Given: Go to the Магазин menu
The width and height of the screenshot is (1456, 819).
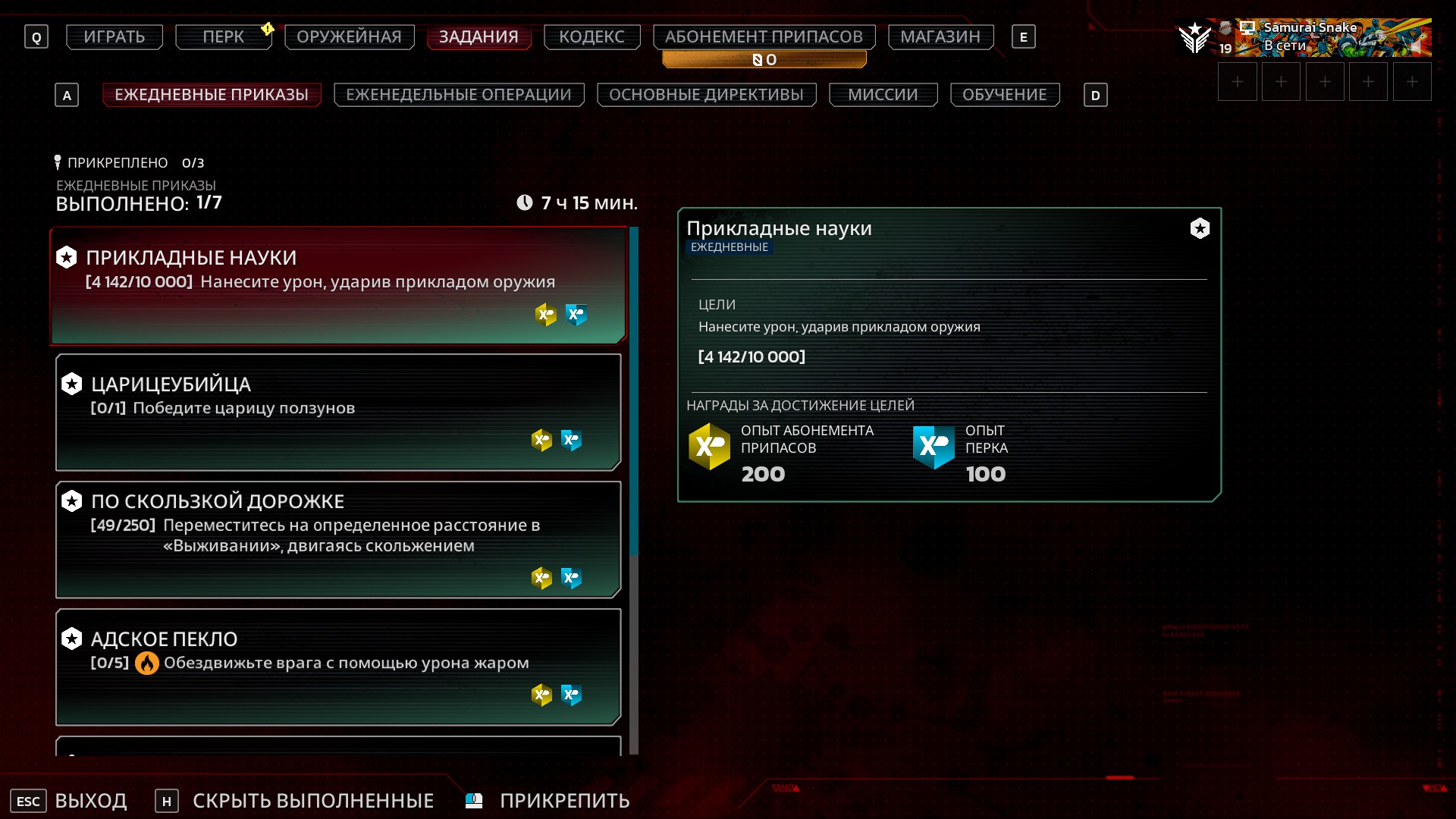Looking at the screenshot, I should (940, 36).
